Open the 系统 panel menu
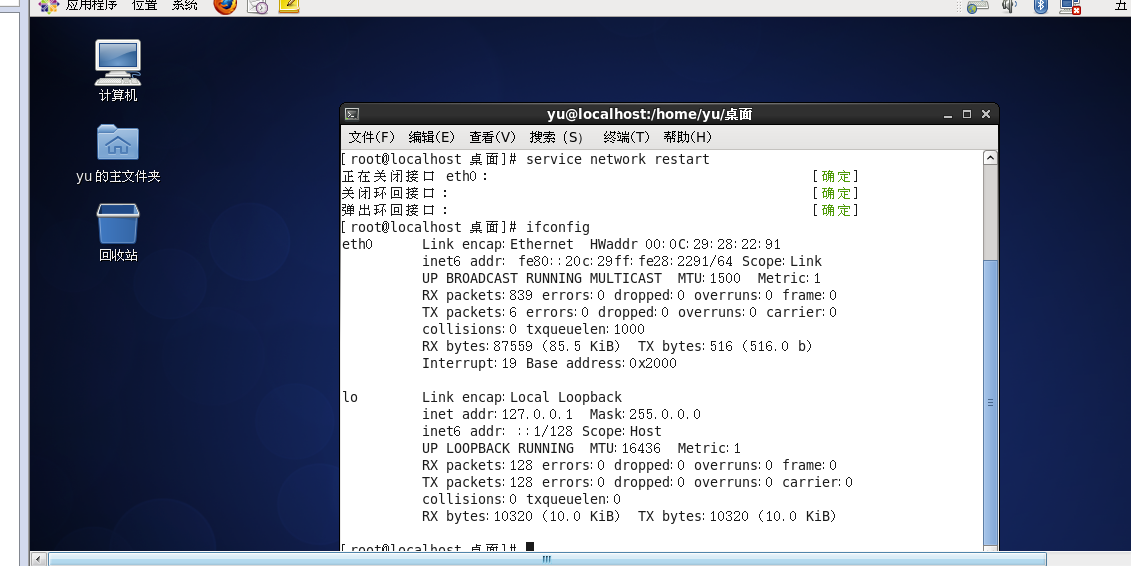This screenshot has width=1131, height=566. pyautogui.click(x=185, y=5)
